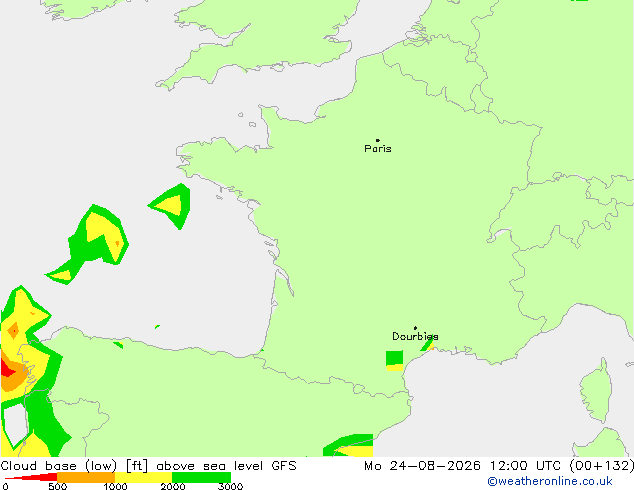The height and width of the screenshot is (490, 634).
Task: Click the legend value 1000
Action: click(x=115, y=486)
